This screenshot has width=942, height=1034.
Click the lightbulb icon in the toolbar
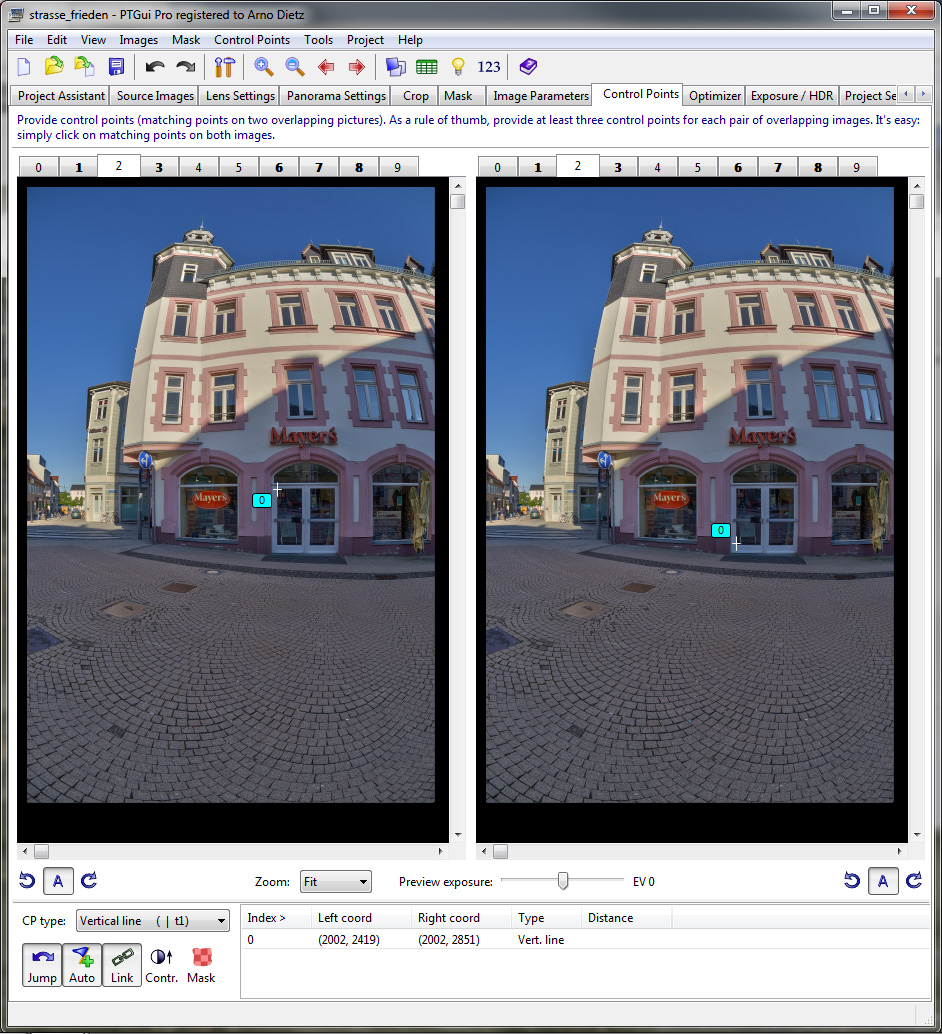tap(458, 67)
